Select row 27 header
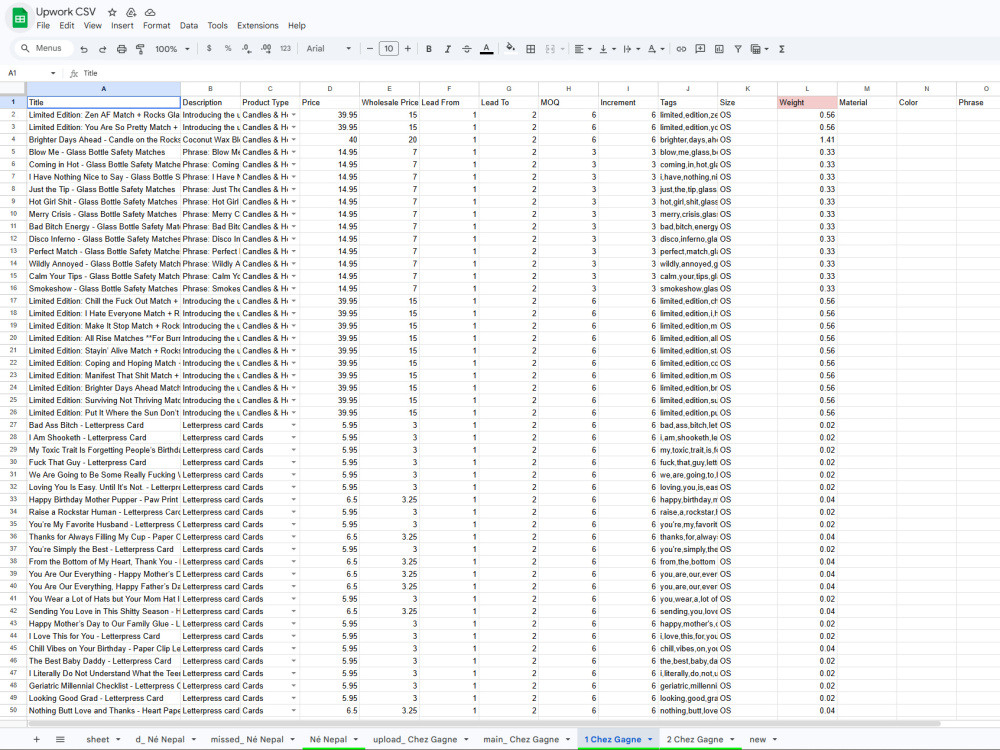1000x750 pixels. (x=13, y=425)
